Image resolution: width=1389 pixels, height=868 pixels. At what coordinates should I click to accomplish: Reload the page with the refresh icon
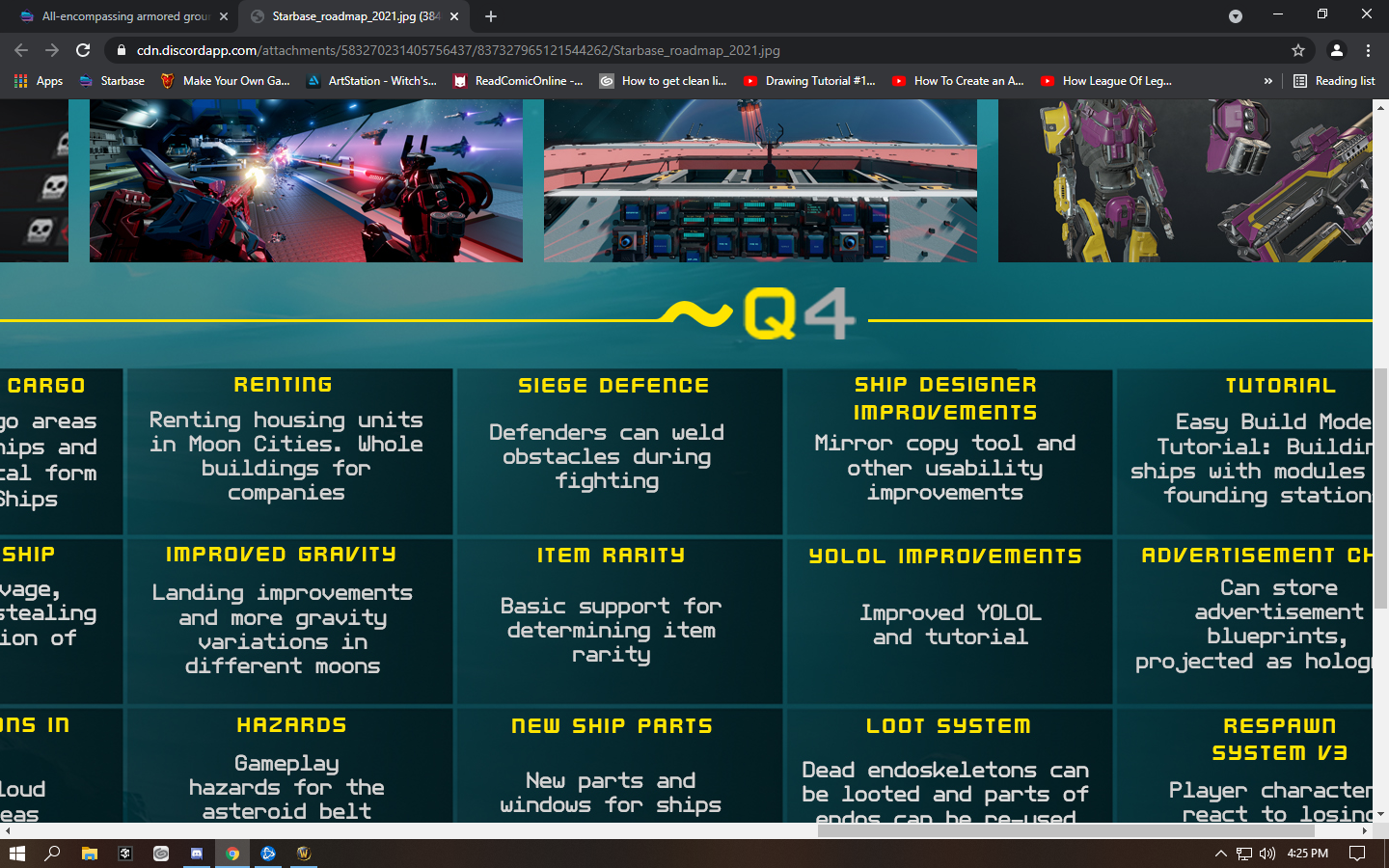pos(83,50)
